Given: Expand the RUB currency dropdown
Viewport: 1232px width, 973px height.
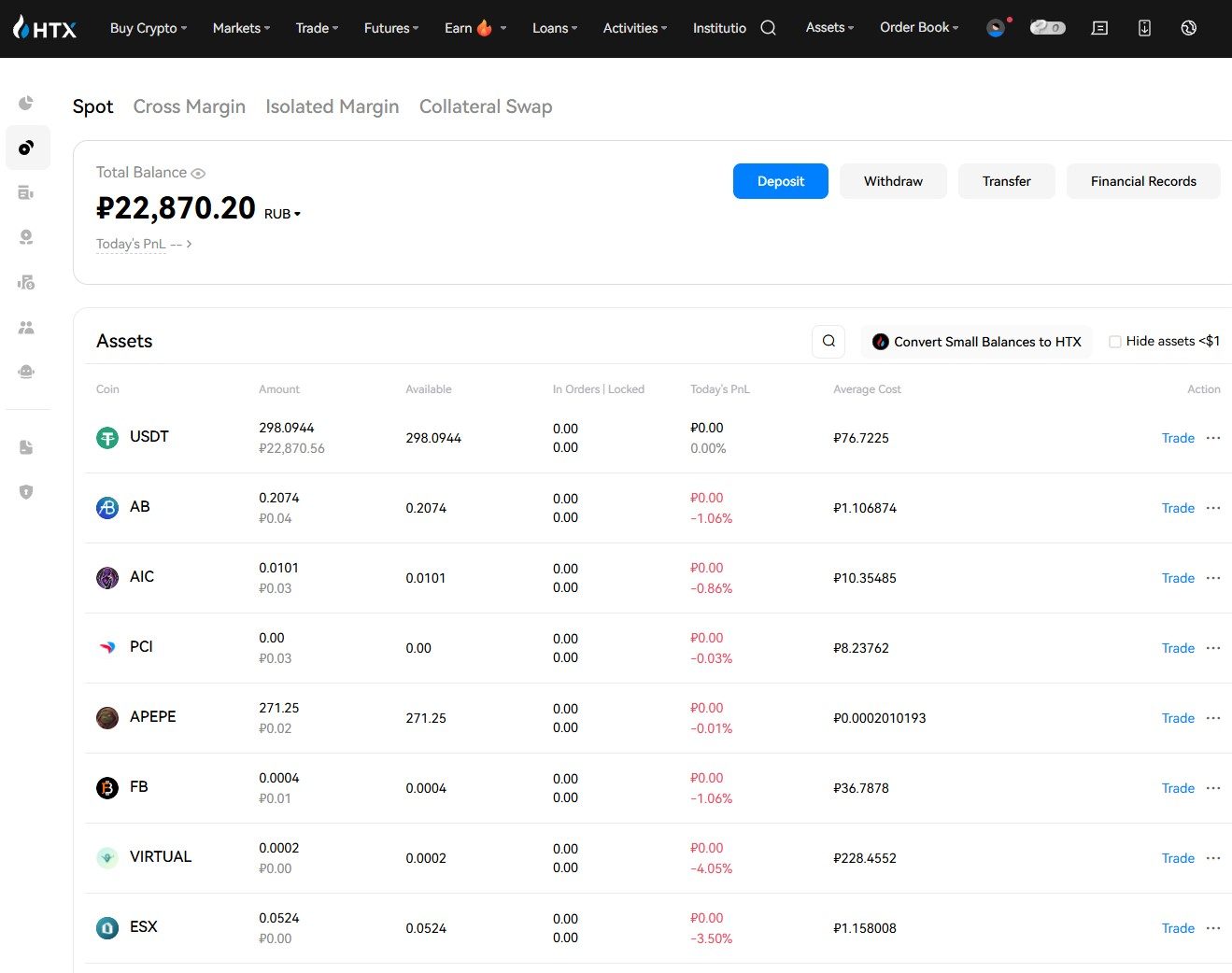Looking at the screenshot, I should point(282,214).
